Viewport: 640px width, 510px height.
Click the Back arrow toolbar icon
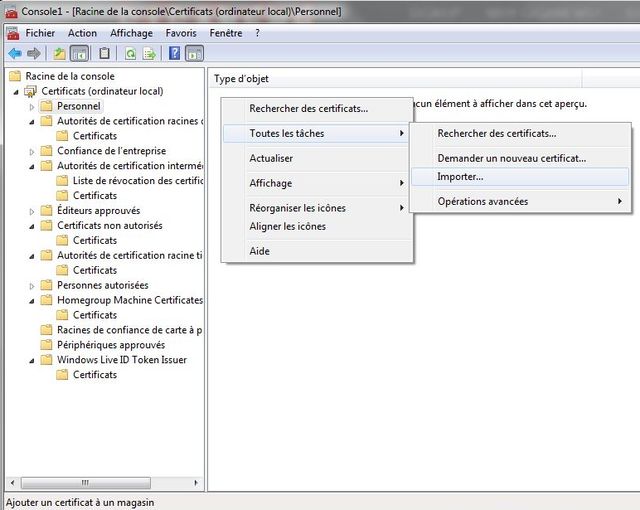coord(15,53)
